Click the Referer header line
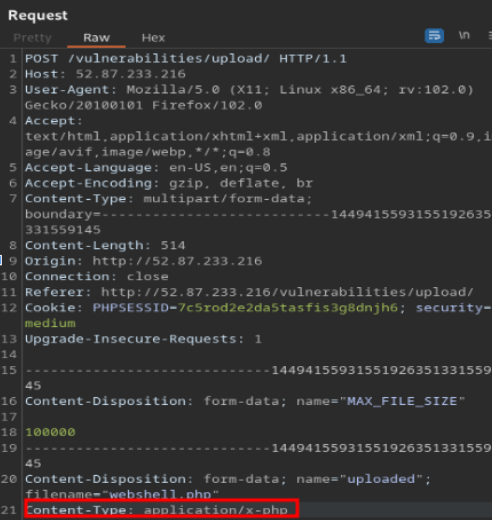 click(249, 292)
